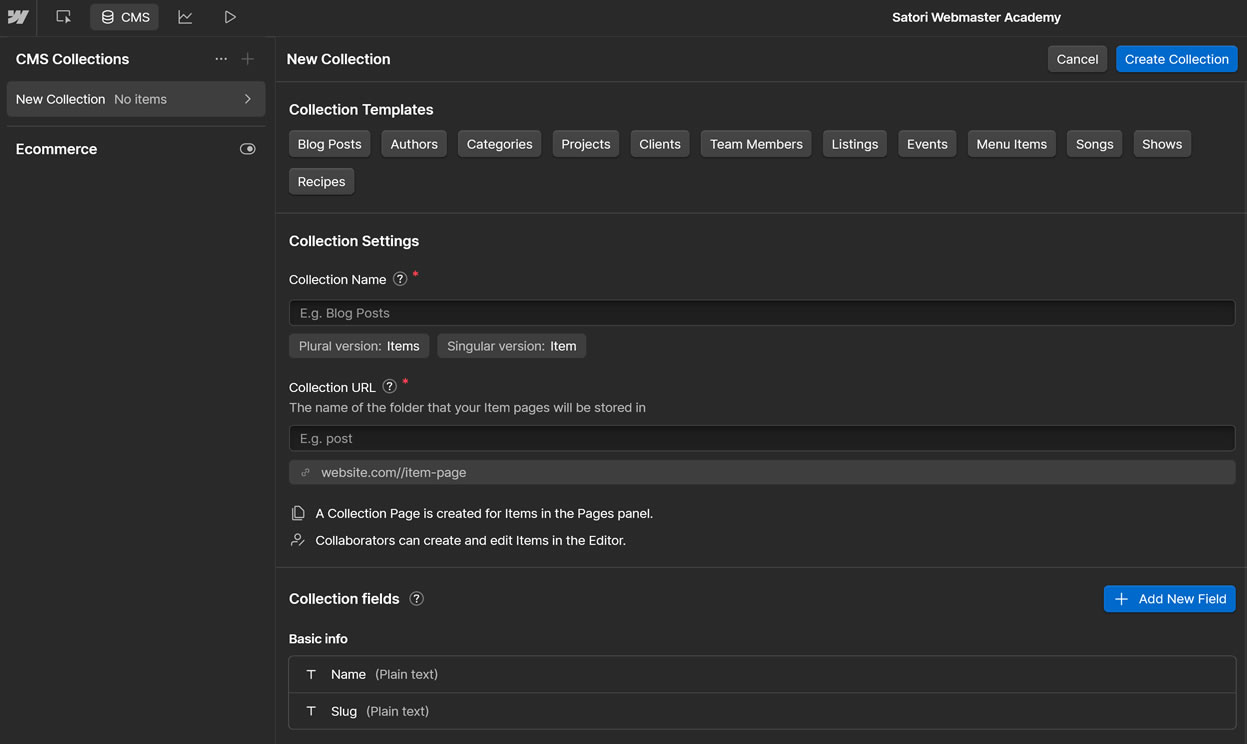Click the Collection fields help icon
Viewport: 1247px width, 744px height.
point(417,599)
